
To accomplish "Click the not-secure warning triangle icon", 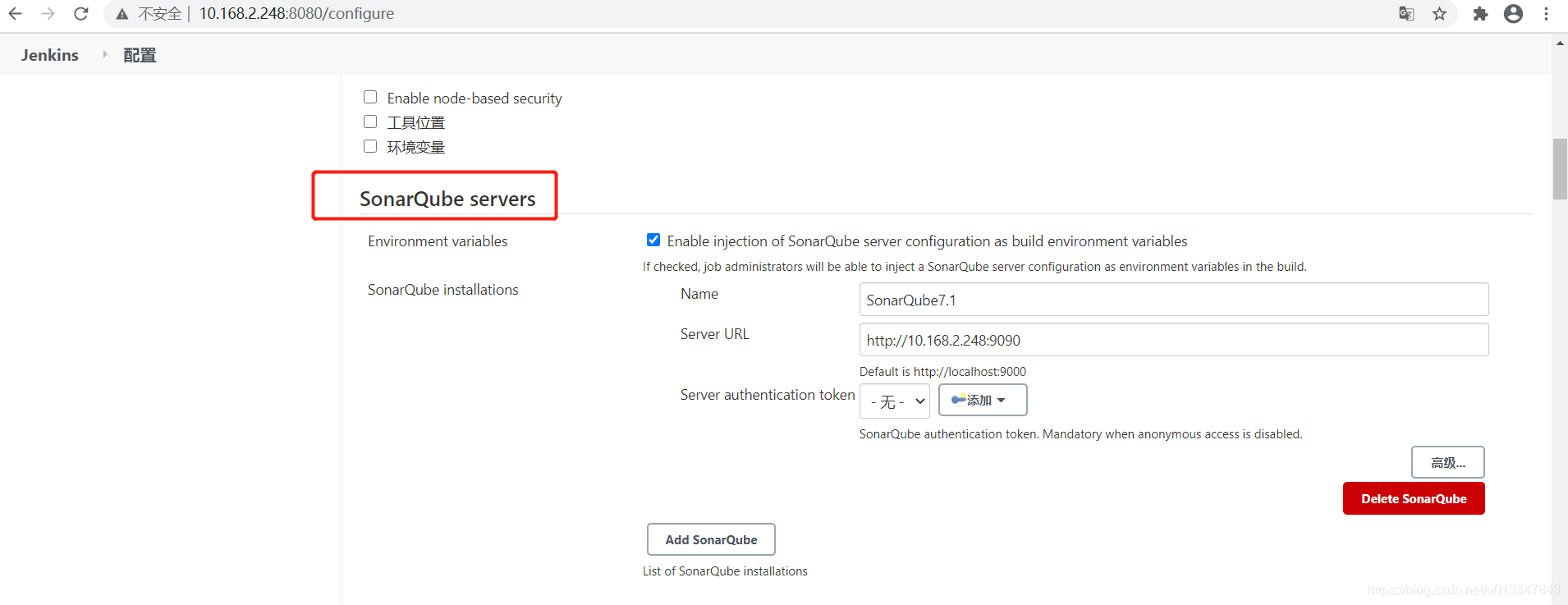I will (x=122, y=14).
